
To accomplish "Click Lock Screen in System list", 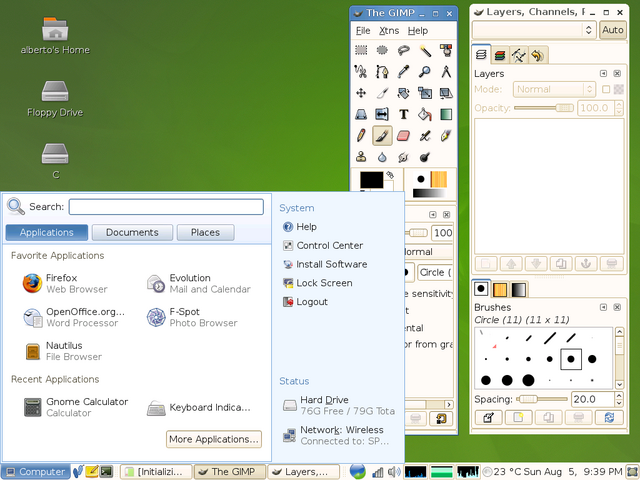I will pyautogui.click(x=318, y=283).
